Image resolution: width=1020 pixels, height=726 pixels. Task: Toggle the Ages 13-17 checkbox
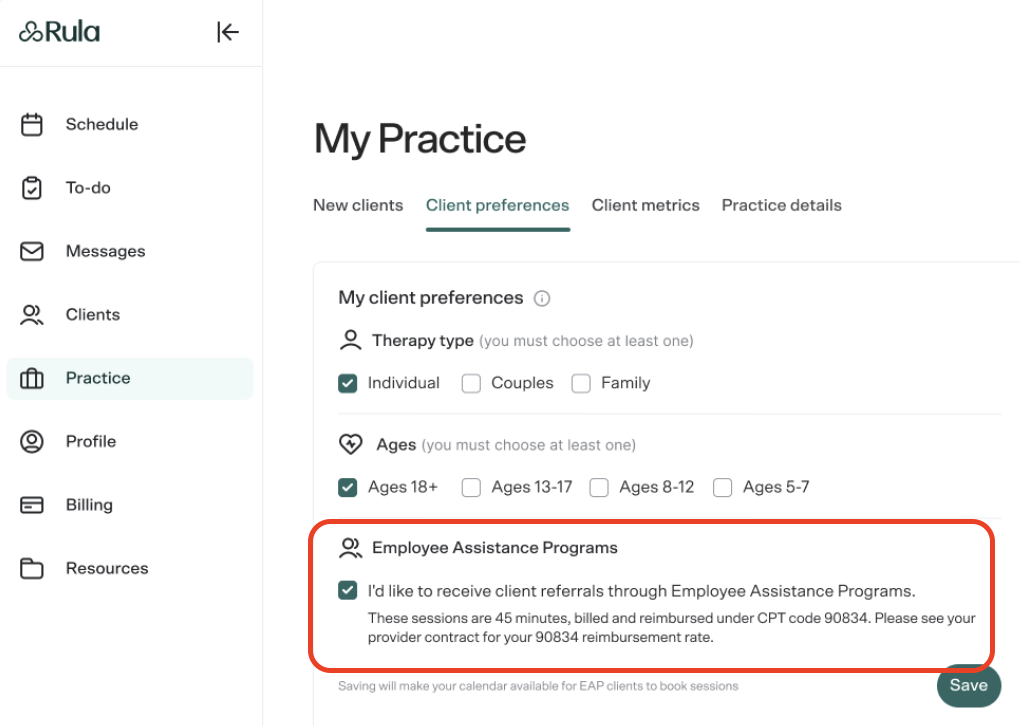coord(471,487)
